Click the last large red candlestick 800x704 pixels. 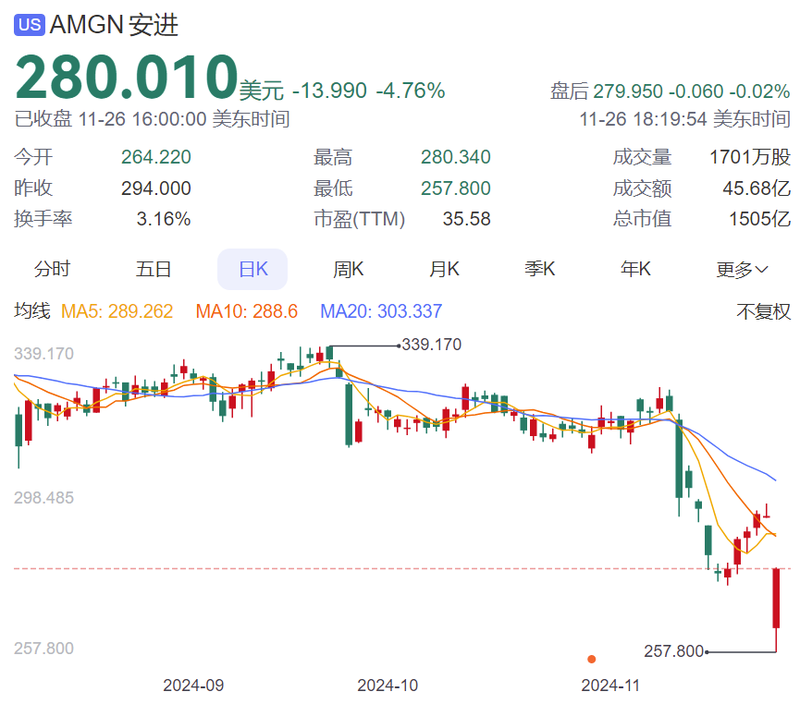pyautogui.click(x=776, y=598)
